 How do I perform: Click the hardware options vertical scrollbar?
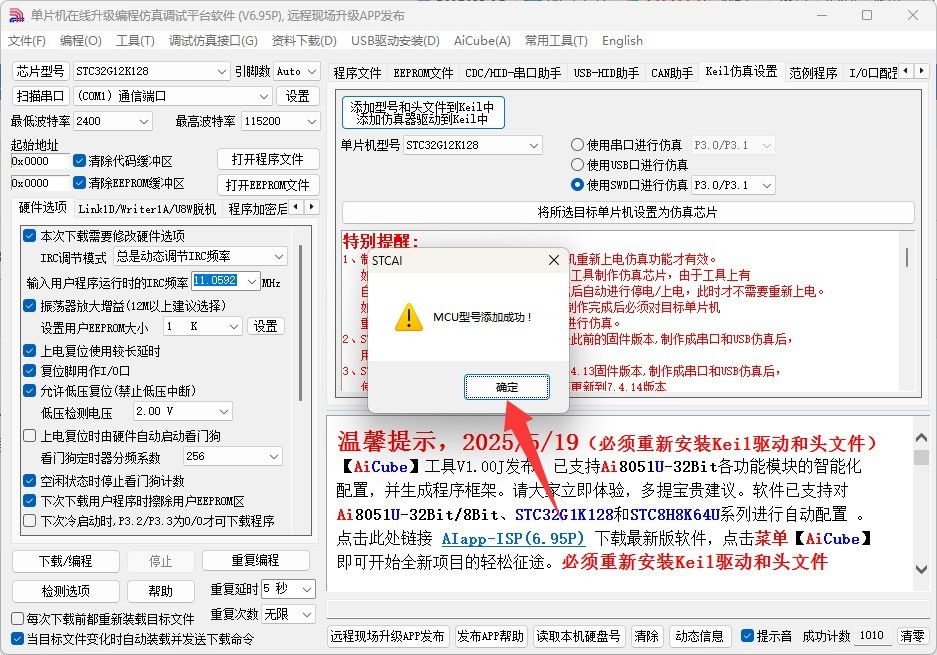(x=301, y=323)
